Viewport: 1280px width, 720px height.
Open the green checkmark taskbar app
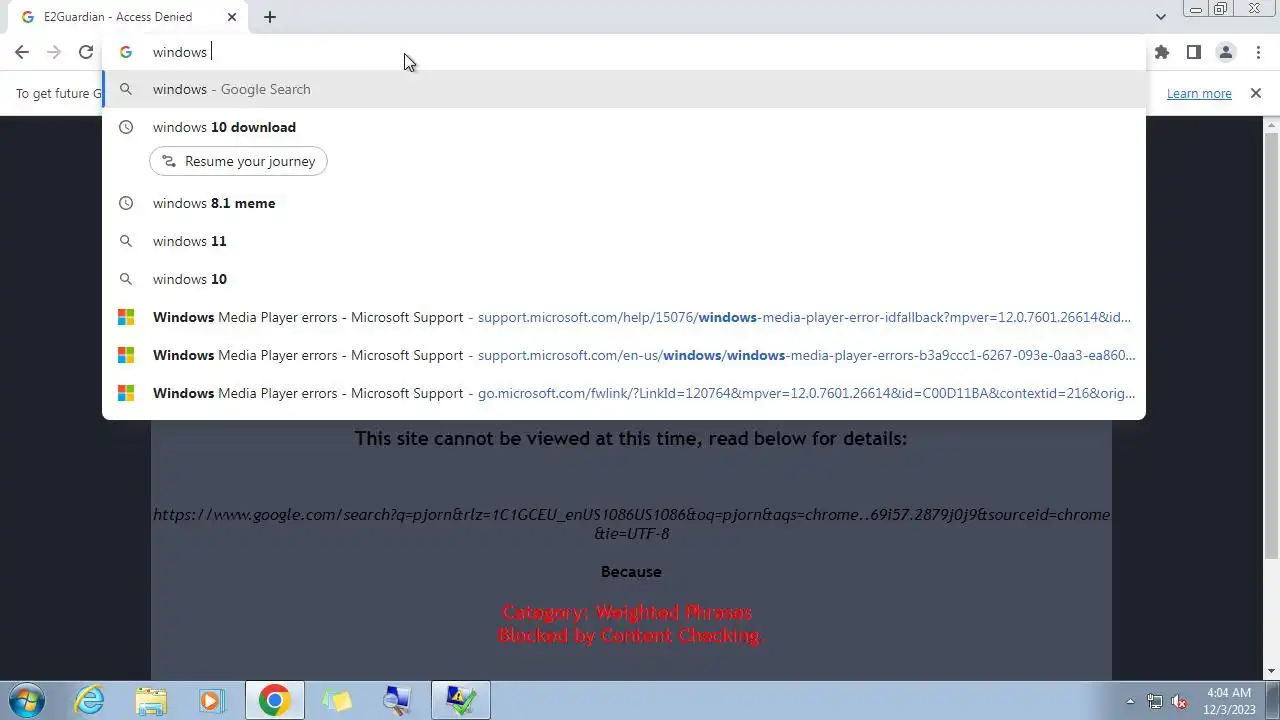460,700
